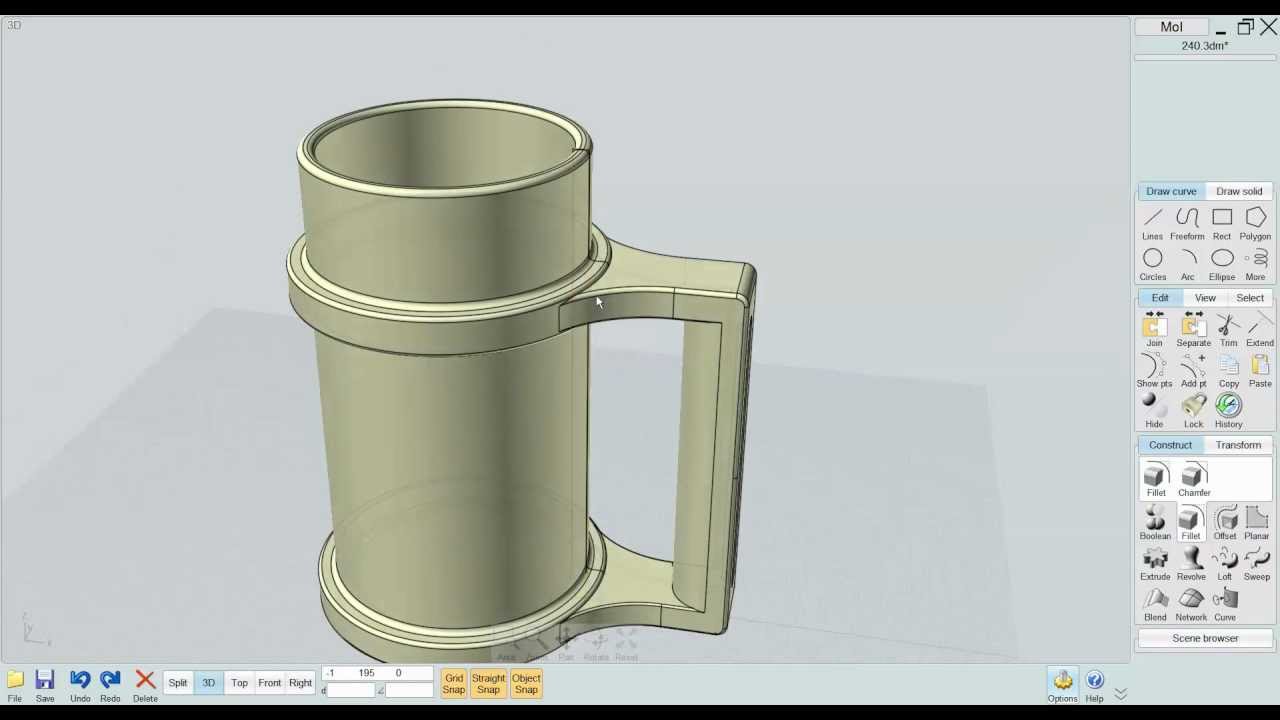The height and width of the screenshot is (720, 1280).
Task: Toggle Object Snap off
Action: [526, 683]
